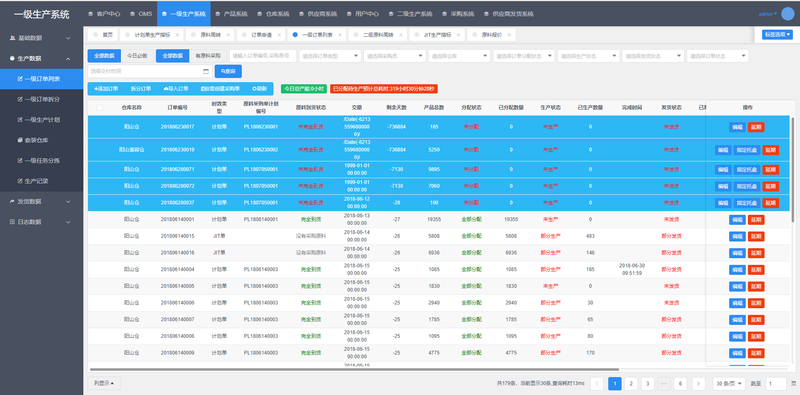Close the 二级原料周转 tab
The width and height of the screenshot is (800, 395).
click(x=401, y=35)
